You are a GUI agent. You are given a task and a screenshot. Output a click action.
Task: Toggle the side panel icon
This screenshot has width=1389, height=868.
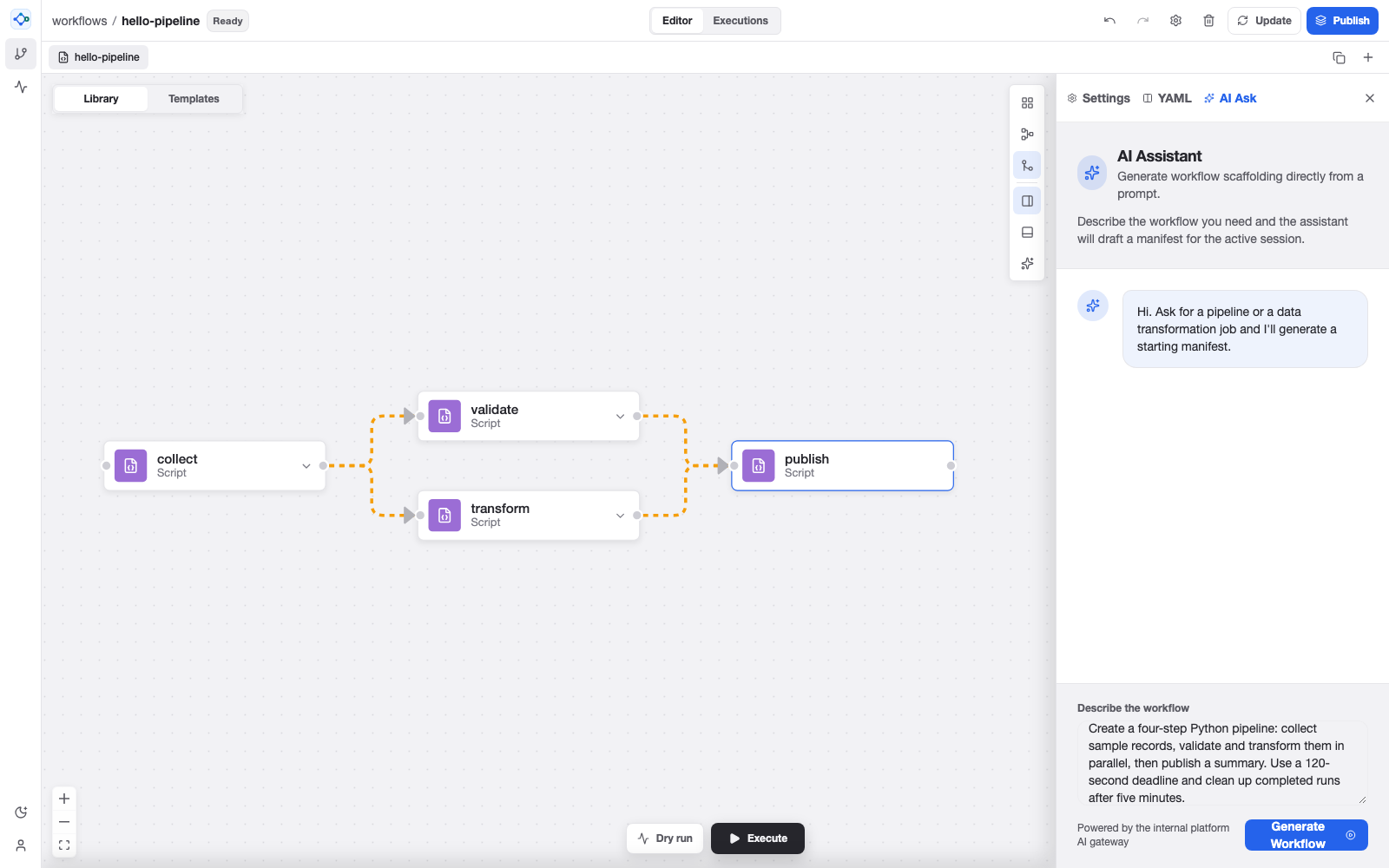(x=1027, y=201)
